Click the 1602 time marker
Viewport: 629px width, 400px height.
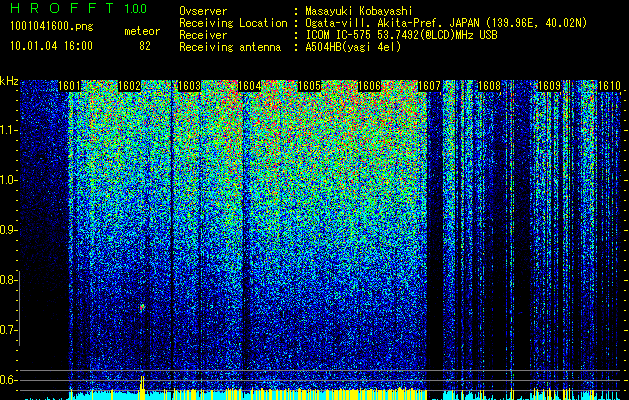[x=130, y=86]
